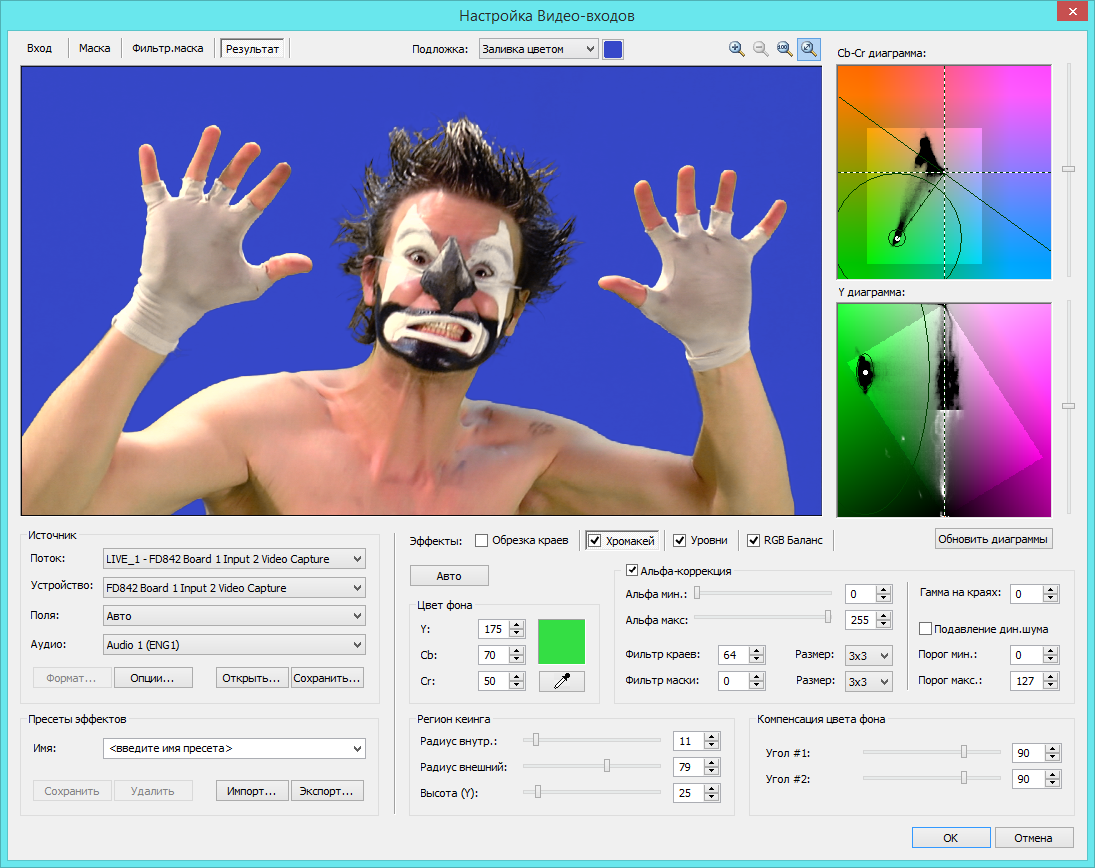Image resolution: width=1095 pixels, height=868 pixels.
Task: Click Открыть... button in Источник
Action: 251,678
